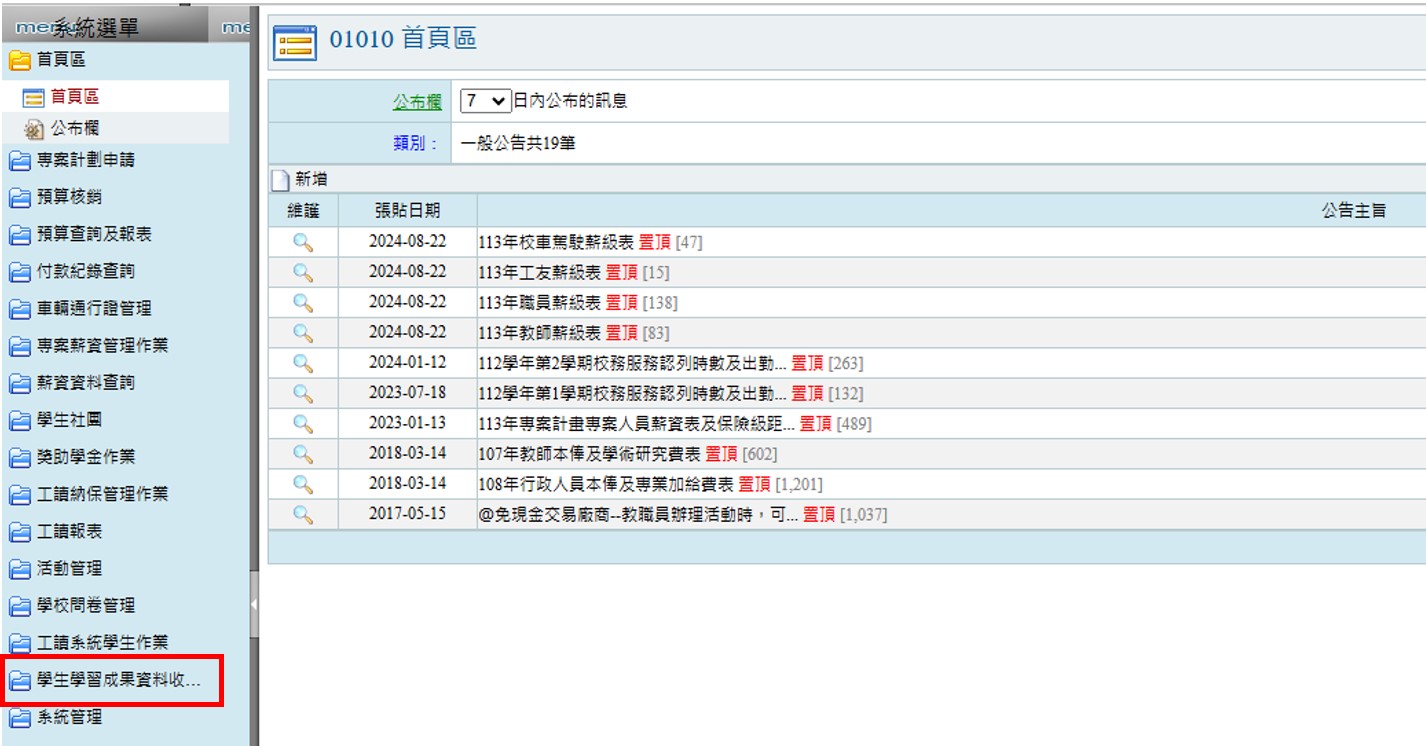Expand 專案計劃申請 menu item
The height and width of the screenshot is (746, 1426).
(86, 160)
